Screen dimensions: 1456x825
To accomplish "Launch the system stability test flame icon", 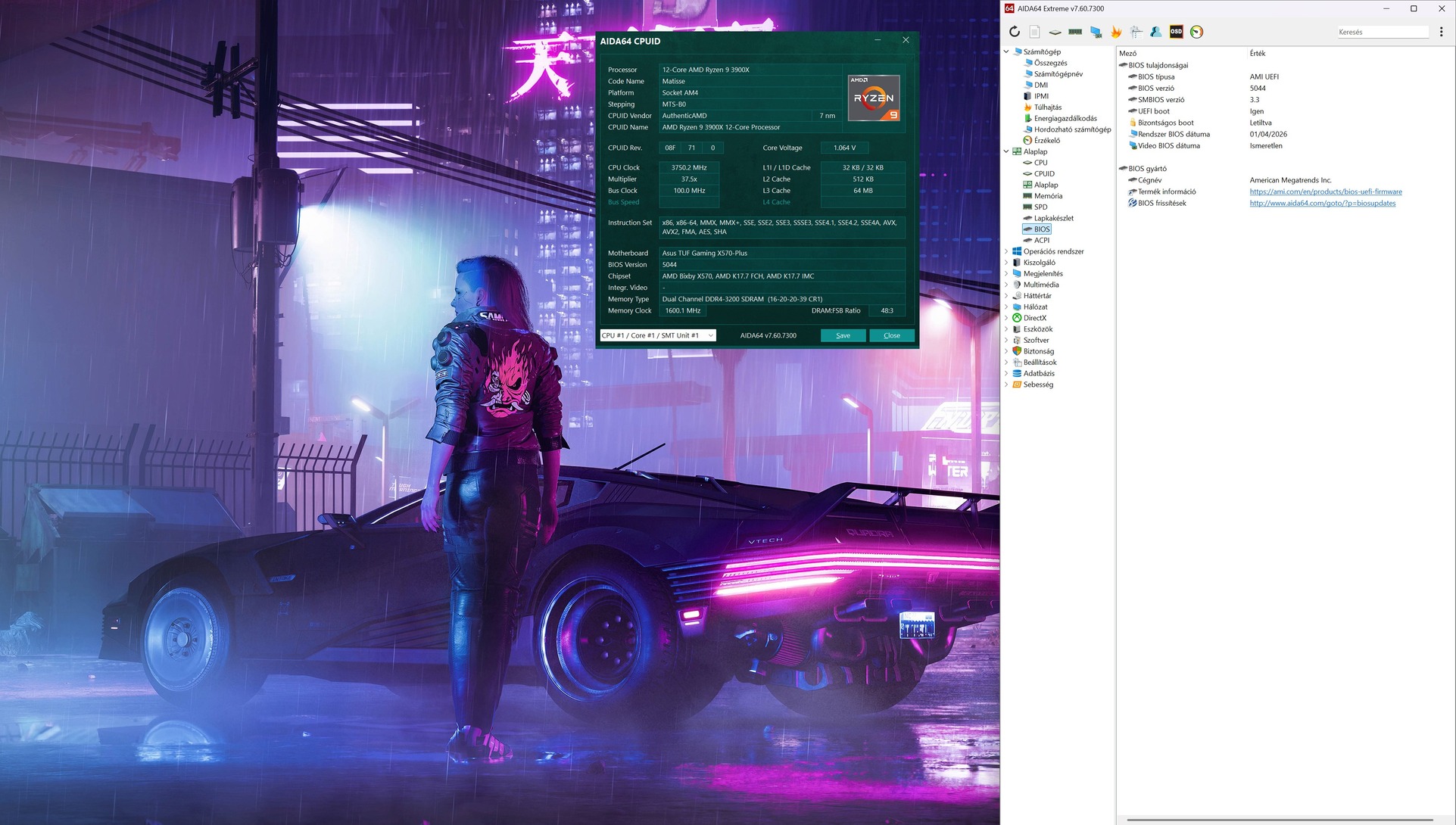I will tap(1116, 32).
